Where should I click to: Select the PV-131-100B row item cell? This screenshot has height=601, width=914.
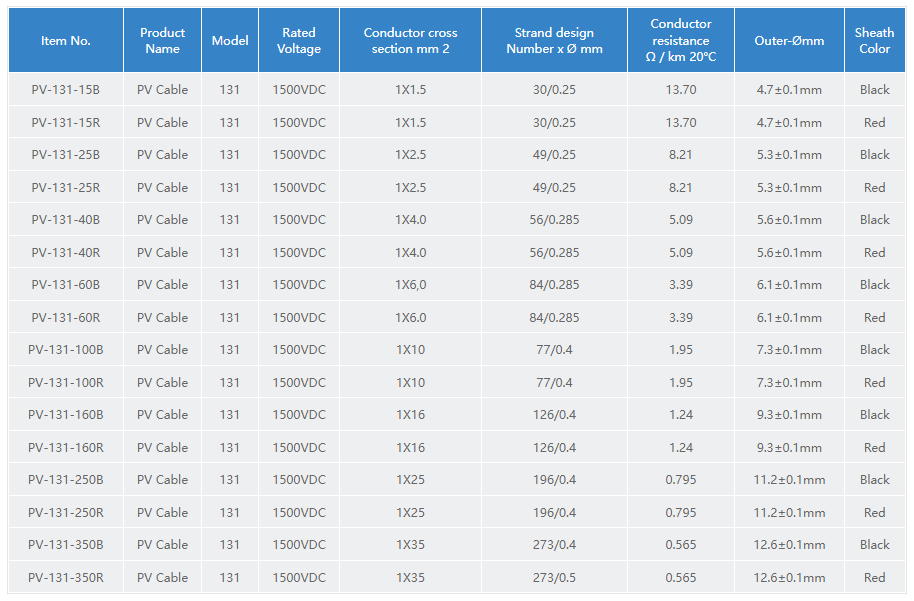click(x=66, y=350)
